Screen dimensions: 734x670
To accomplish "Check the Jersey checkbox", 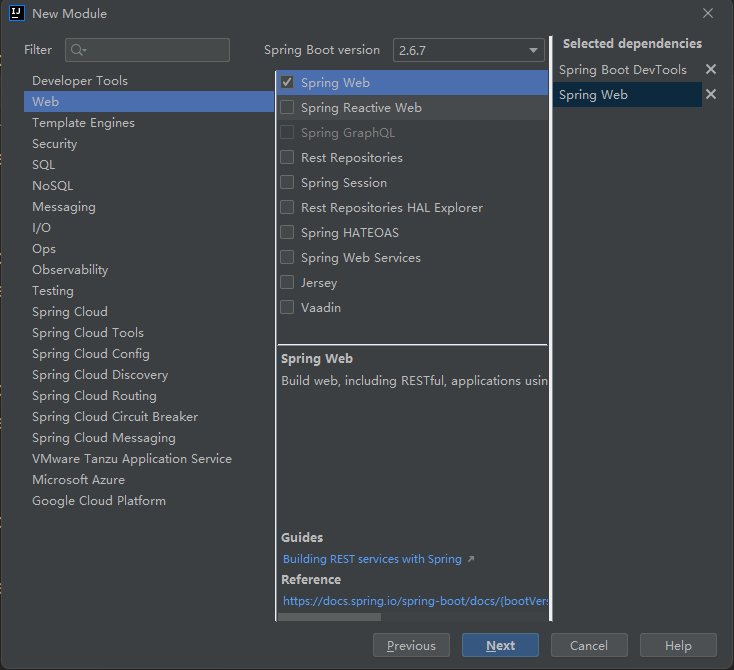I will 287,282.
